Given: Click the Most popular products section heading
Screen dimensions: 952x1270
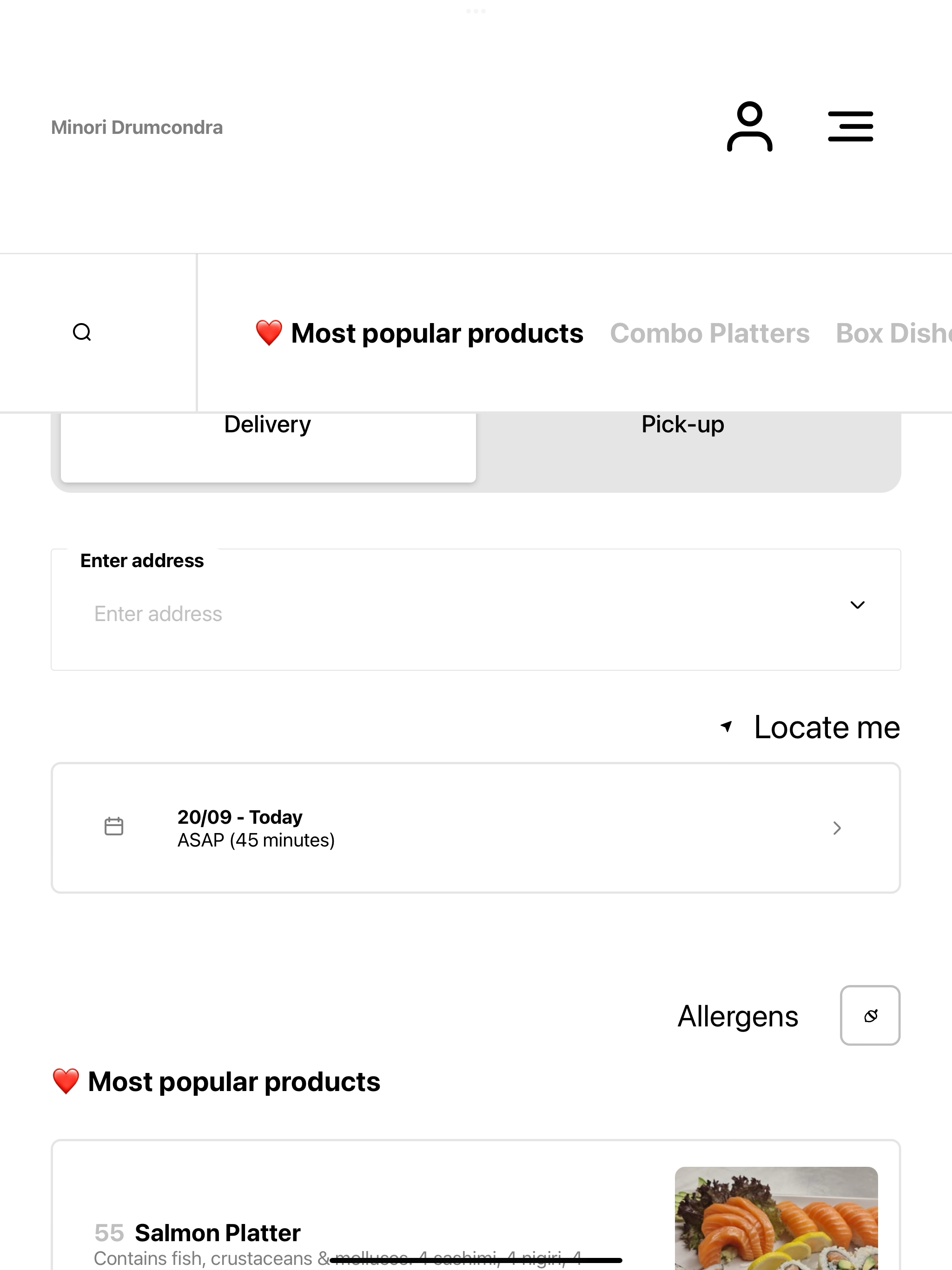Looking at the screenshot, I should (216, 1081).
